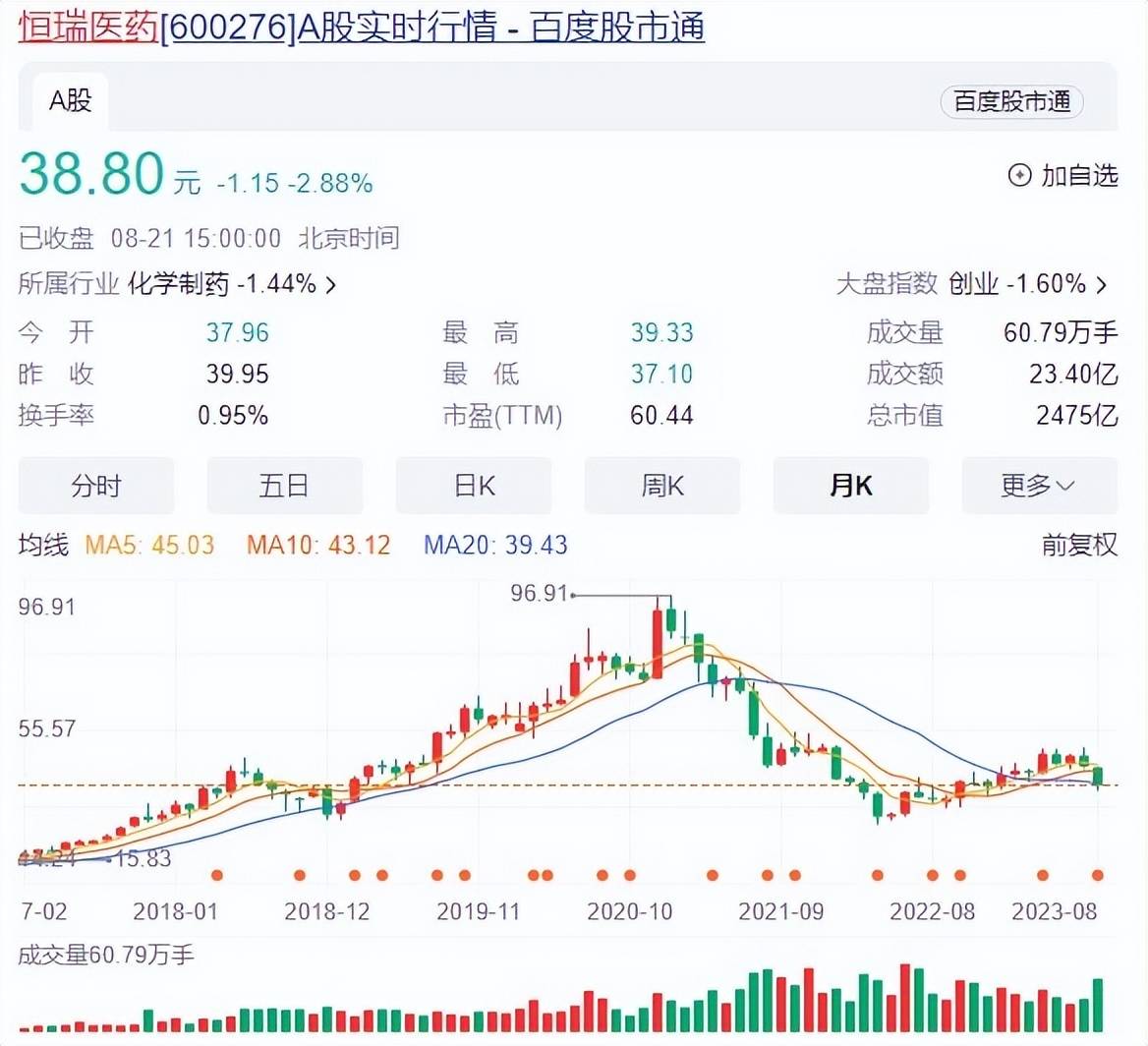Click the last green volume bar on the right
Screen dimensions: 1148x1046
click(x=1098, y=1005)
